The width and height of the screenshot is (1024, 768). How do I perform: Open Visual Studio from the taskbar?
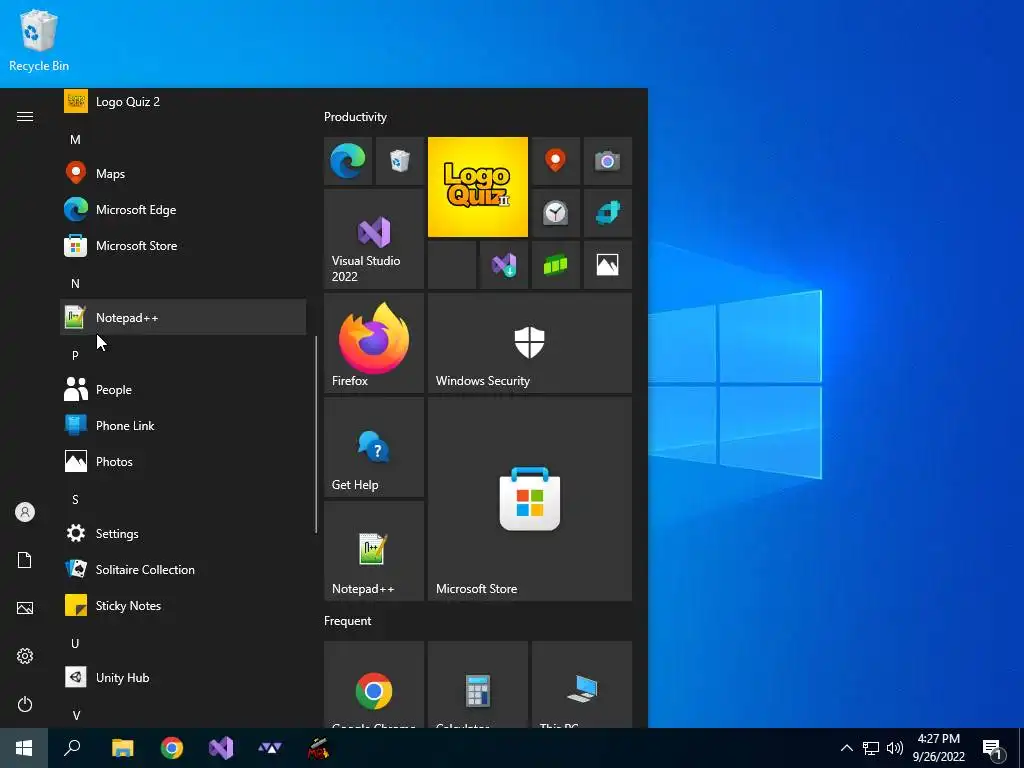pos(221,748)
